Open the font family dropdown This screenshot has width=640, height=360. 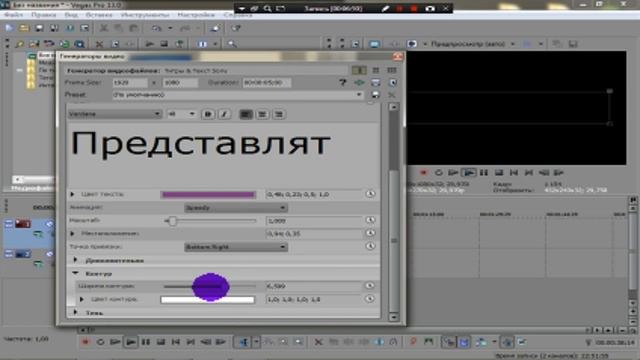115,114
